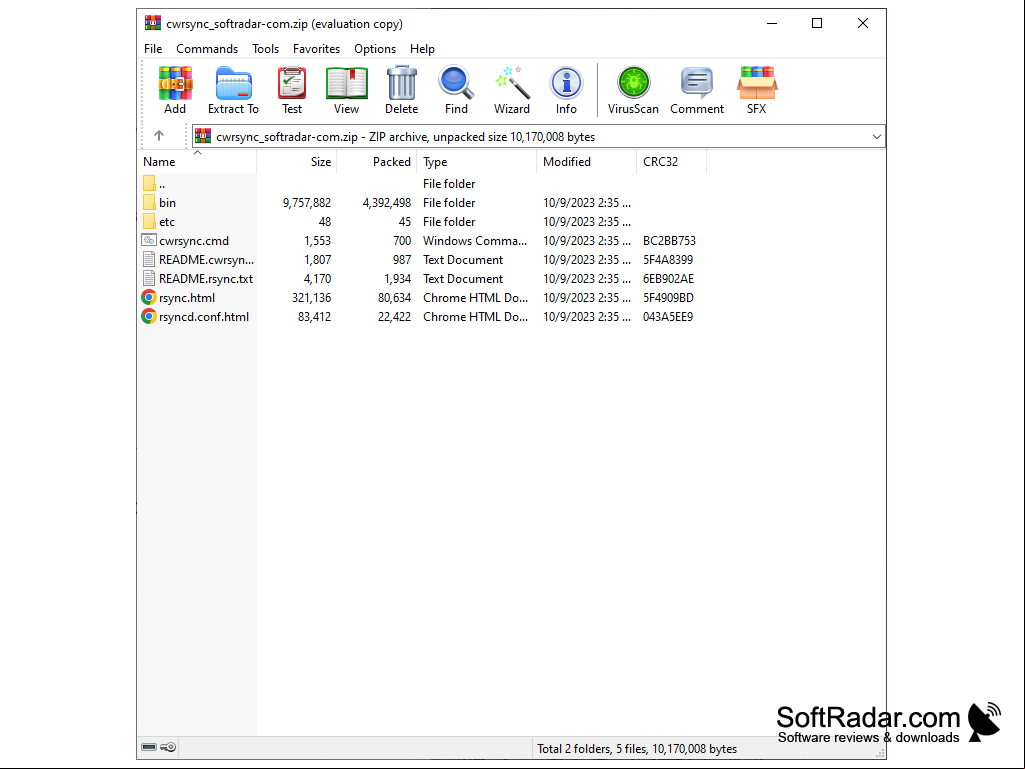
Task: Maximize the WinRAR window
Action: click(x=817, y=24)
